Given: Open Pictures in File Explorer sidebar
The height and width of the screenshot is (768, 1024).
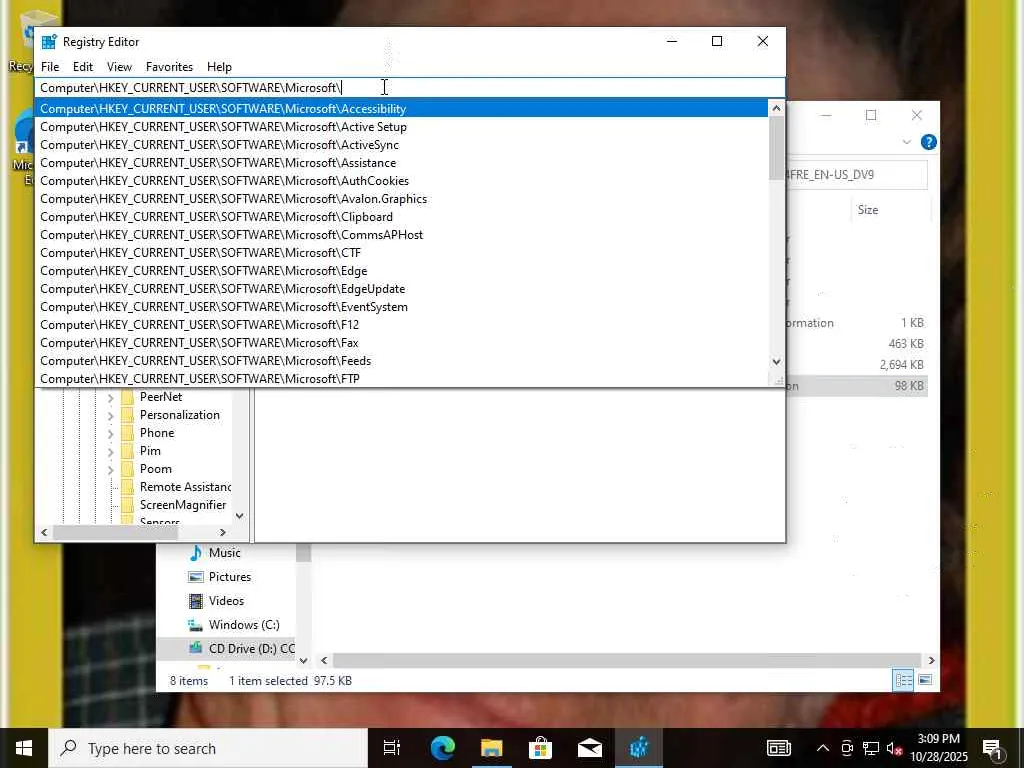Looking at the screenshot, I should point(230,577).
